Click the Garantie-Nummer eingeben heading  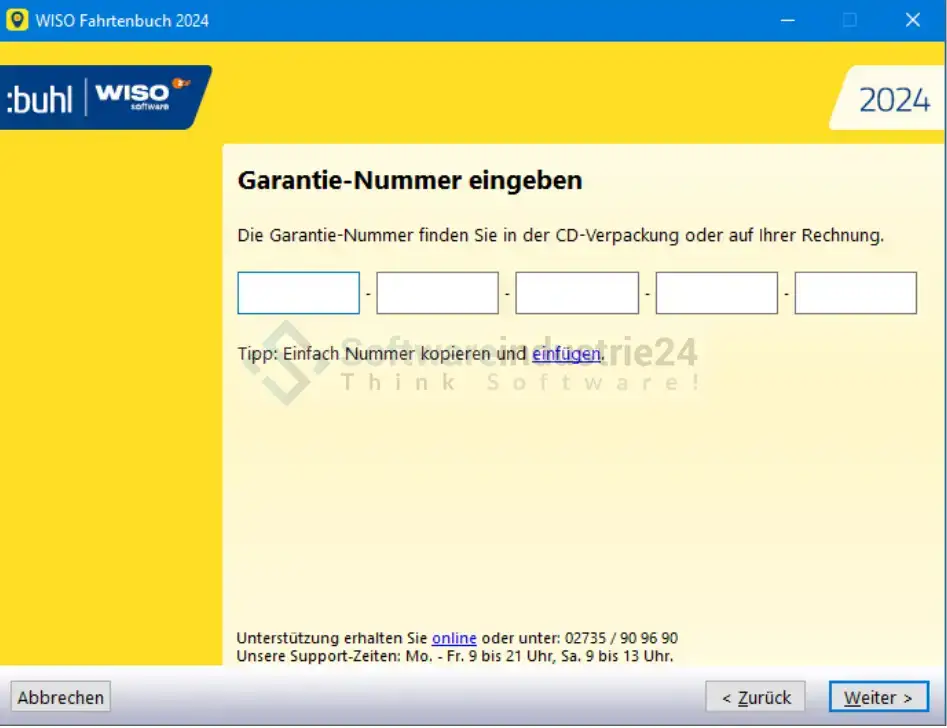click(409, 181)
